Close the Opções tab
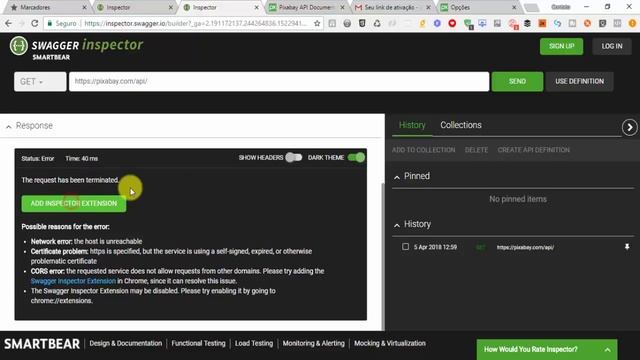 coord(514,7)
